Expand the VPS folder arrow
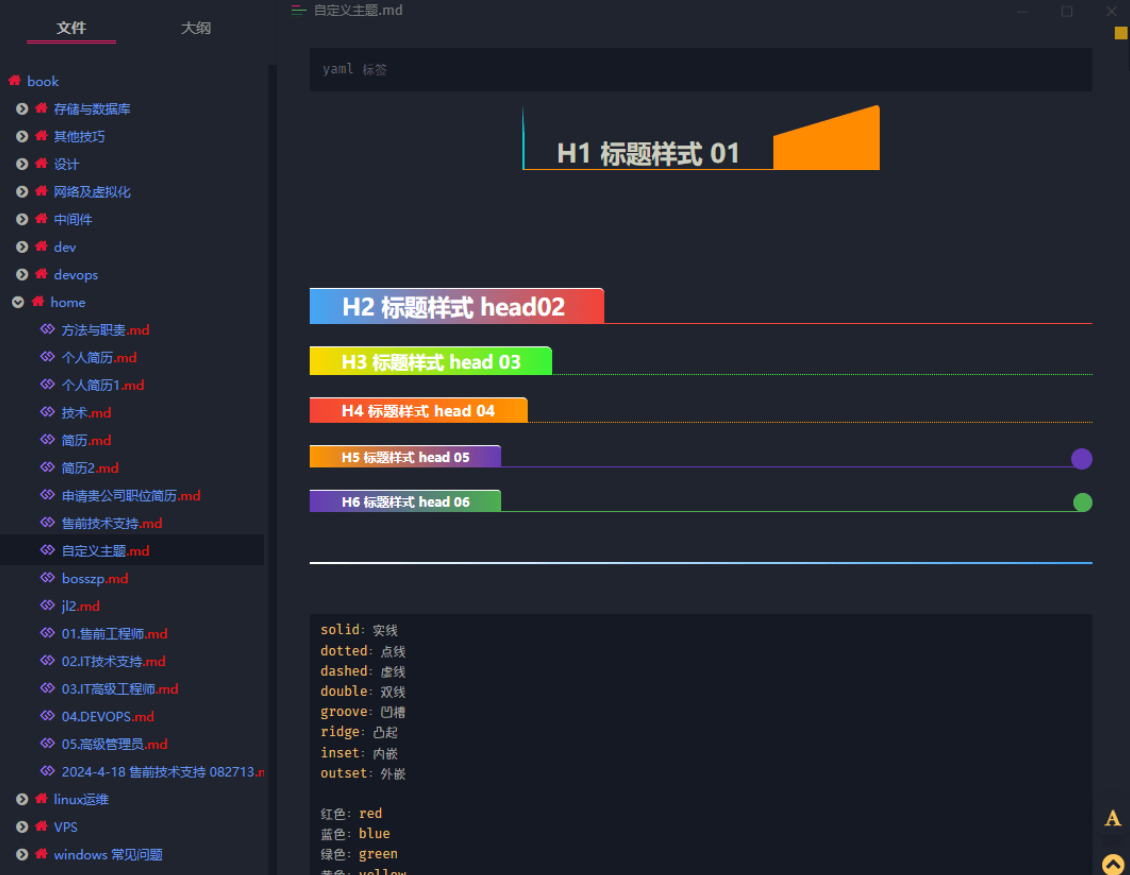 pyautogui.click(x=22, y=827)
